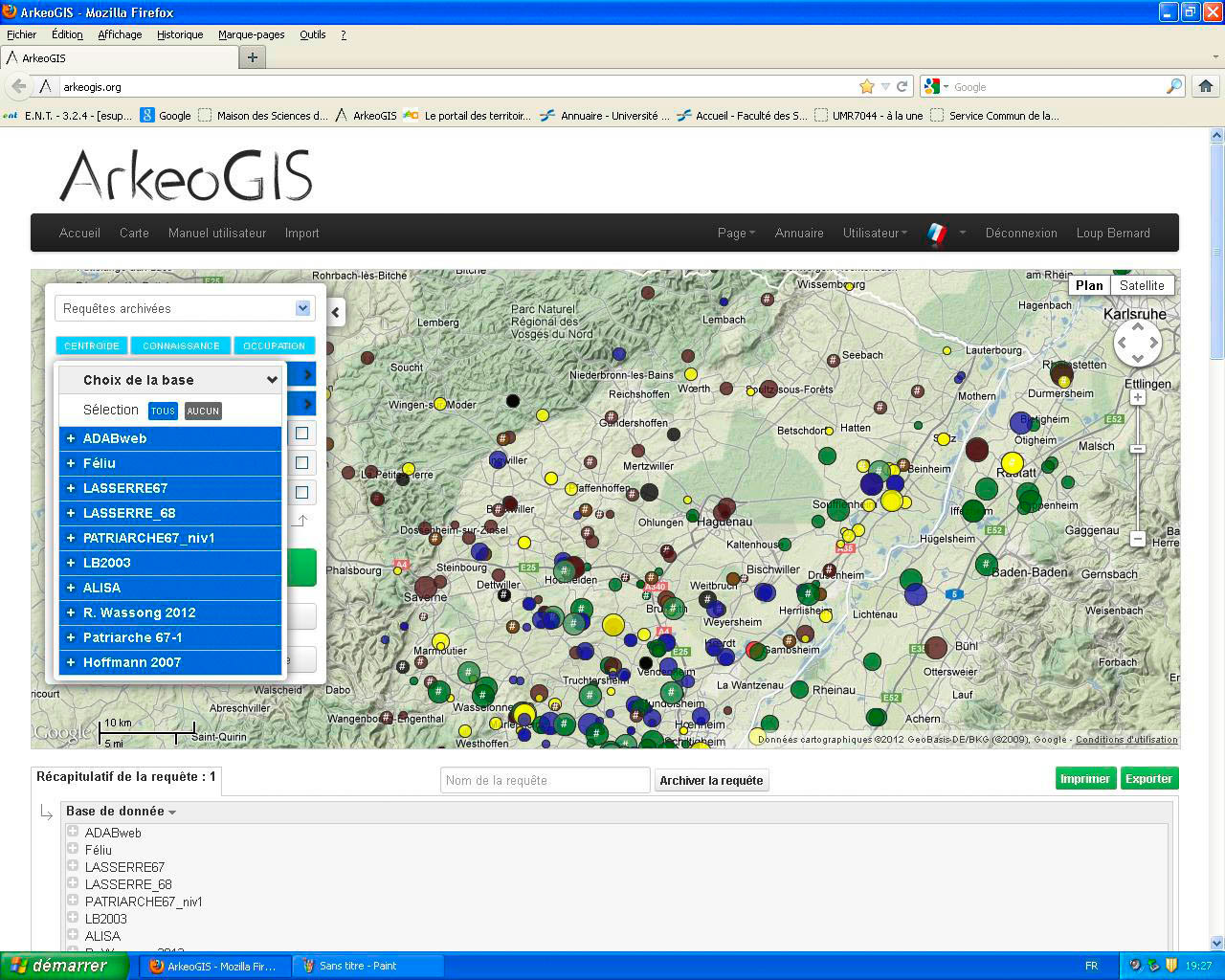Pan the map down
This screenshot has height=980, width=1225.
tap(1137, 358)
